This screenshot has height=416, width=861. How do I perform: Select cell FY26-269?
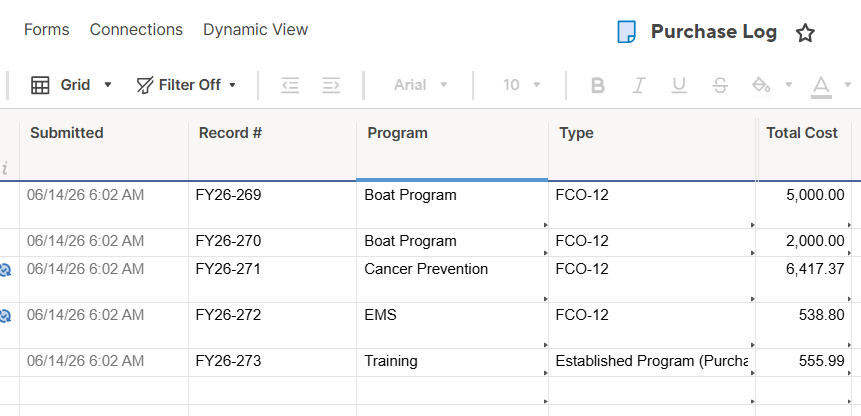coord(272,205)
